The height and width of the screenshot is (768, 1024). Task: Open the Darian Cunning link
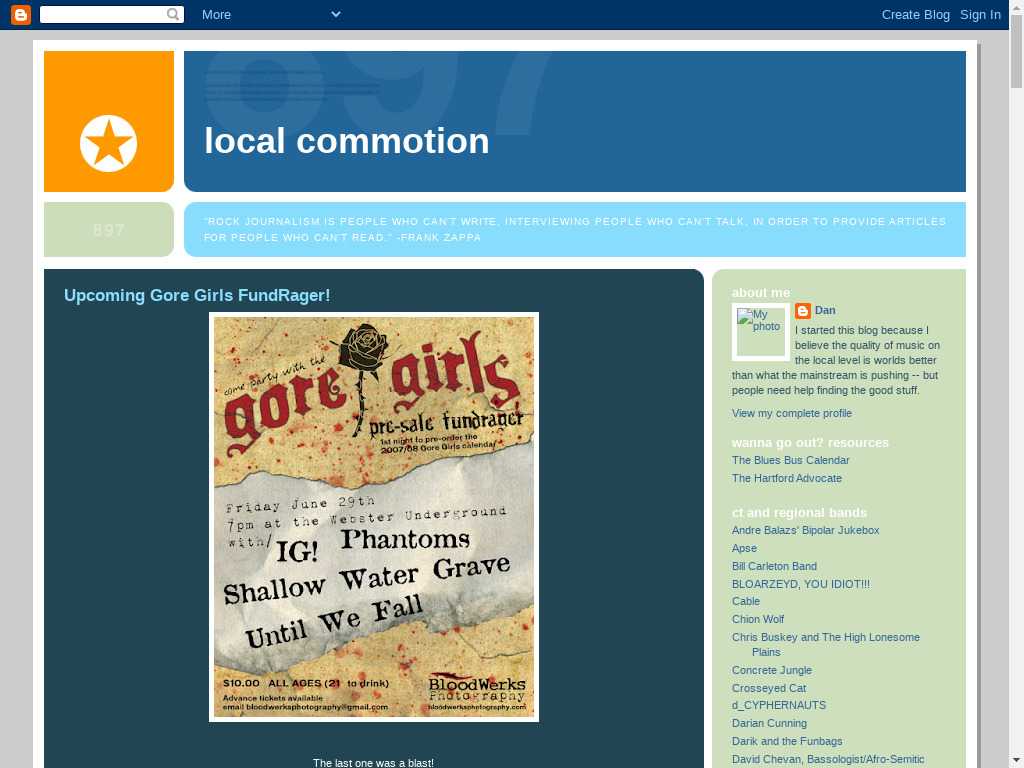(769, 724)
